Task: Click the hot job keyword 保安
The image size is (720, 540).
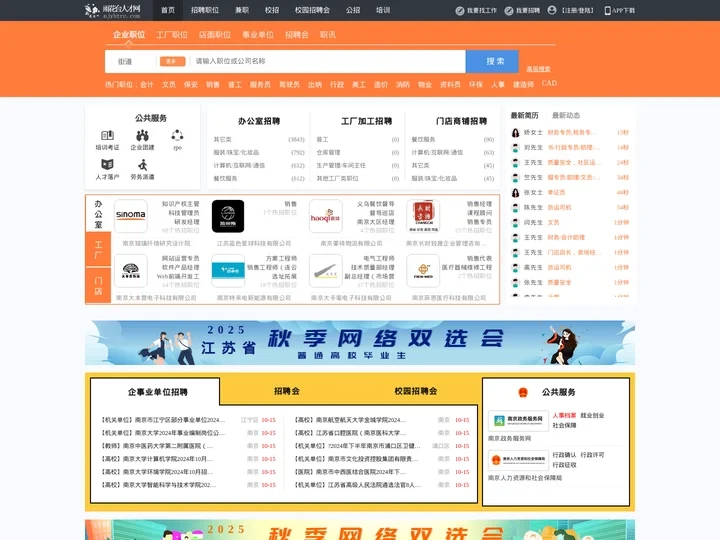Action: pyautogui.click(x=191, y=84)
